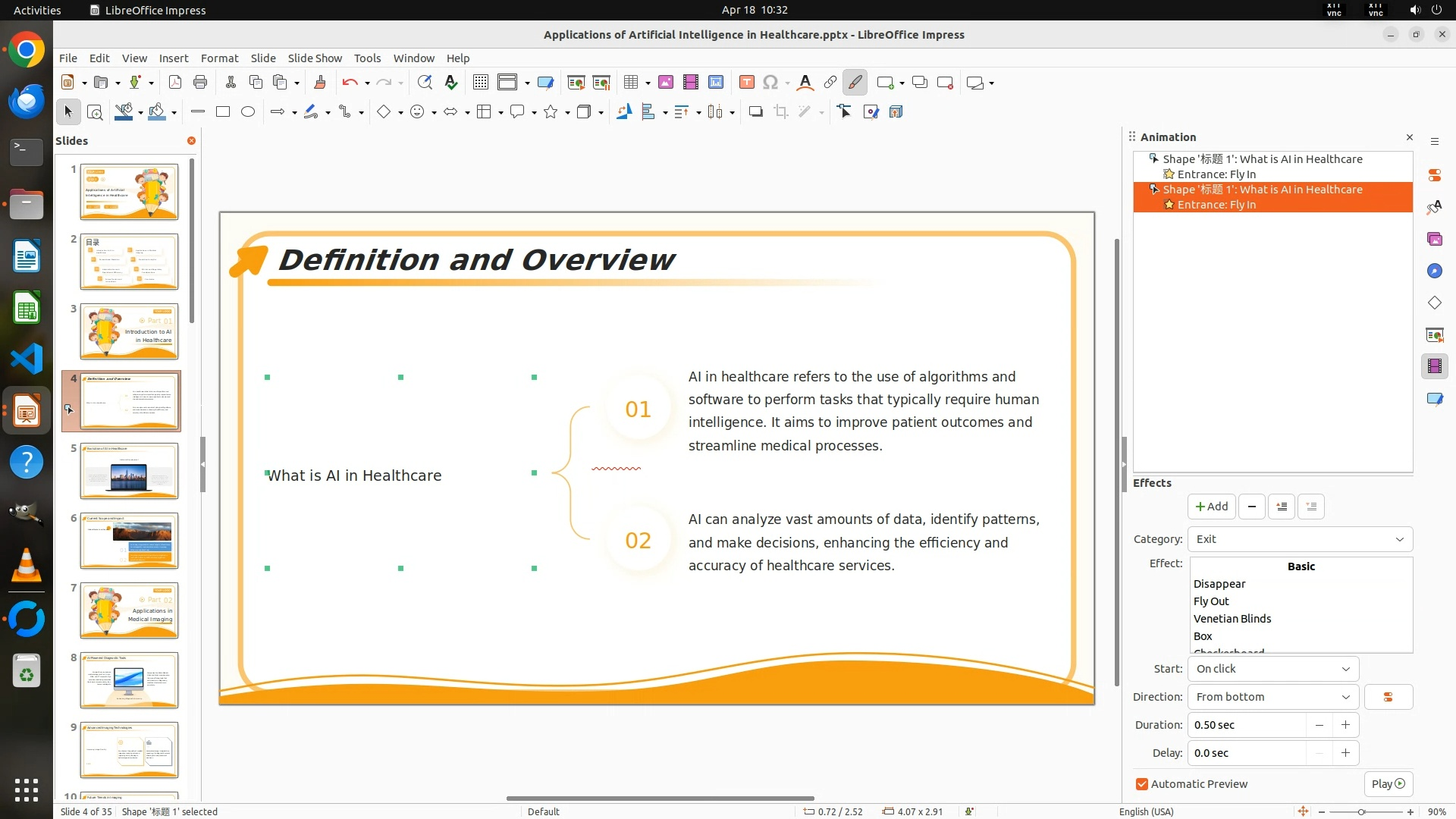
Task: Open the Insert Special Character tool
Action: (x=770, y=83)
